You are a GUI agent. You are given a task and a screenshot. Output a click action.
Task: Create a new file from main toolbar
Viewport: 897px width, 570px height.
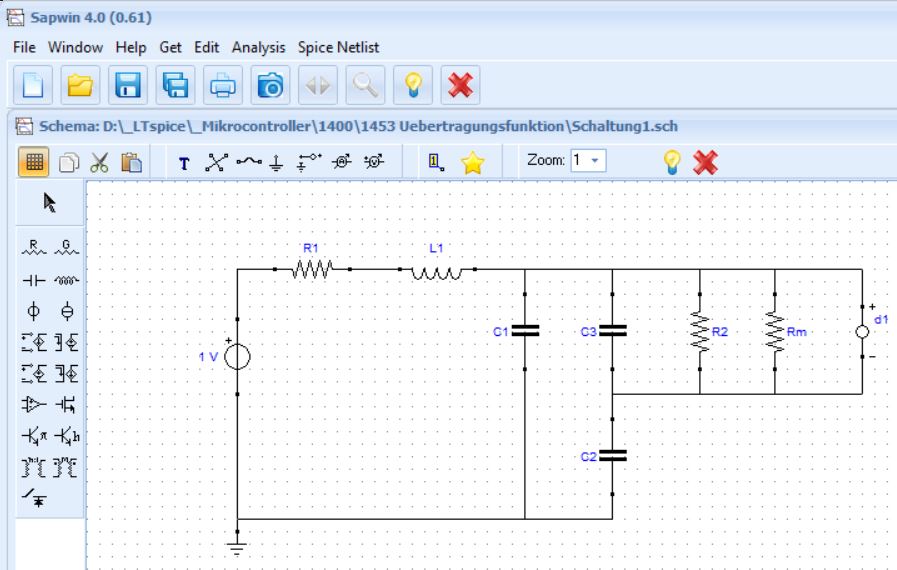pos(33,85)
